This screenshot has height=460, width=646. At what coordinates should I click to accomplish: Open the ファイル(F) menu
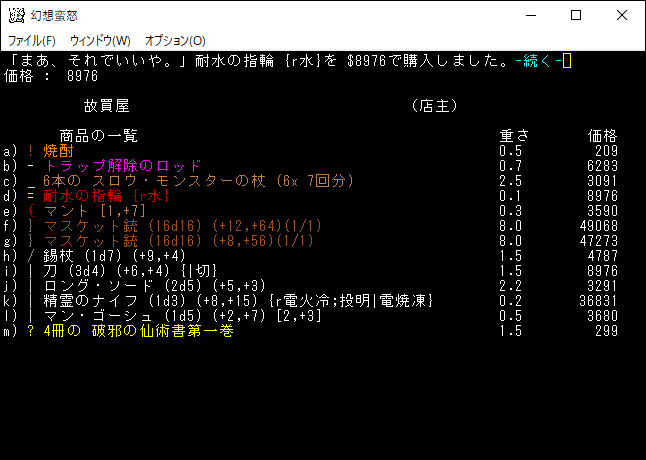(x=31, y=41)
